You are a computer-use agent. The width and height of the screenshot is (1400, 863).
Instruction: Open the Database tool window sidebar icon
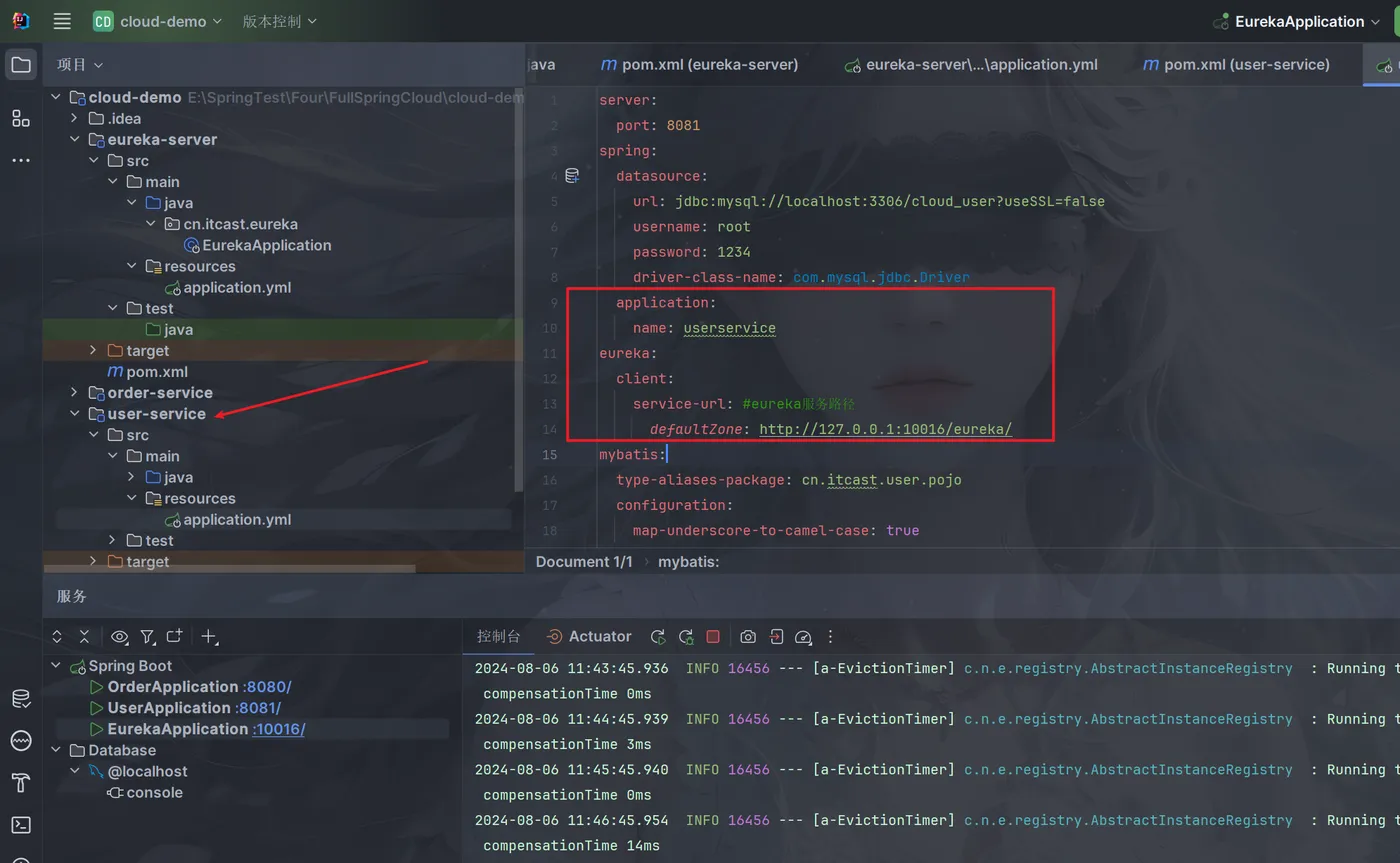pos(20,698)
